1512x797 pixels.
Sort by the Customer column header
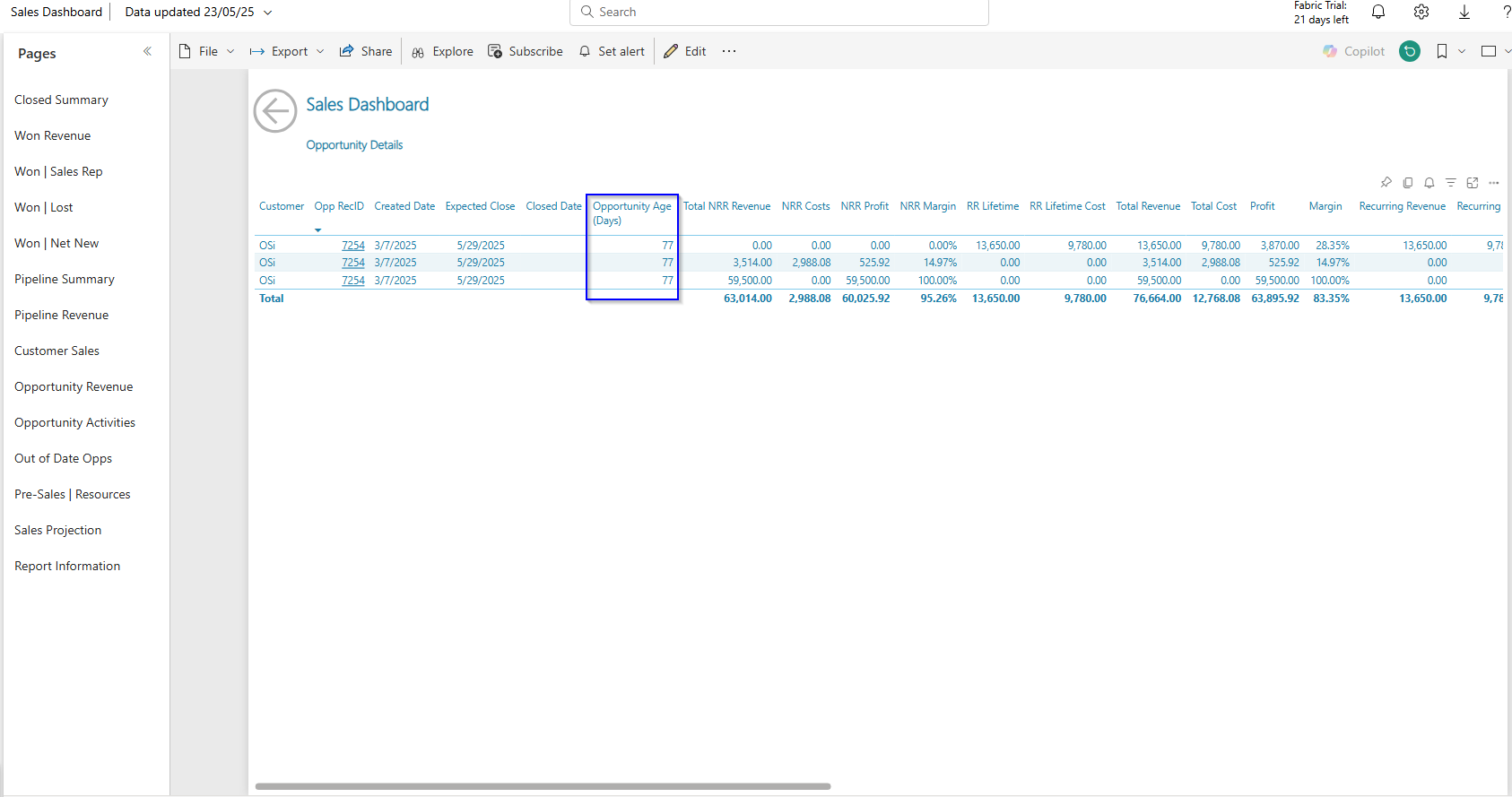[282, 206]
